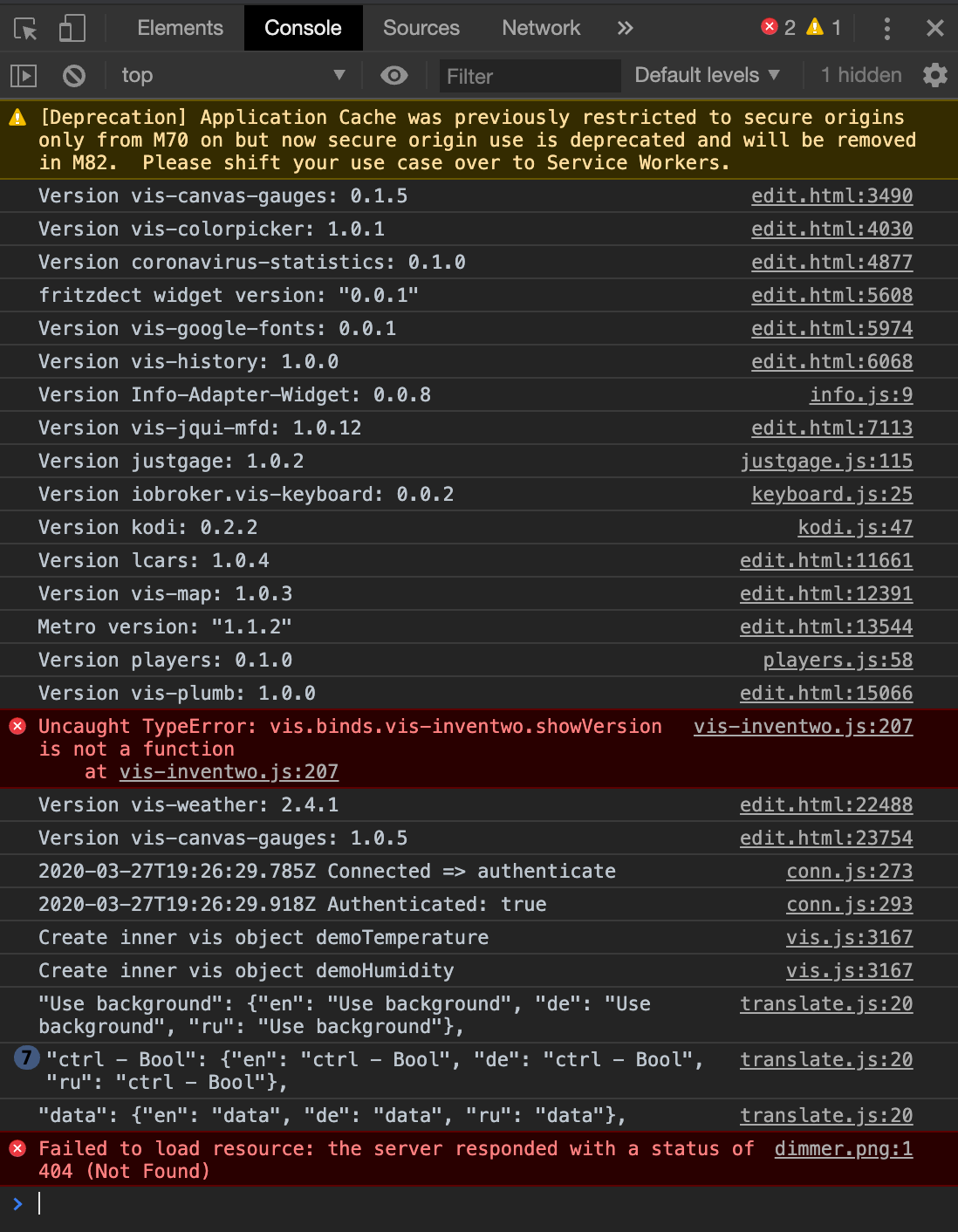958x1232 pixels.
Task: Switch to the Elements tab
Action: (180, 28)
